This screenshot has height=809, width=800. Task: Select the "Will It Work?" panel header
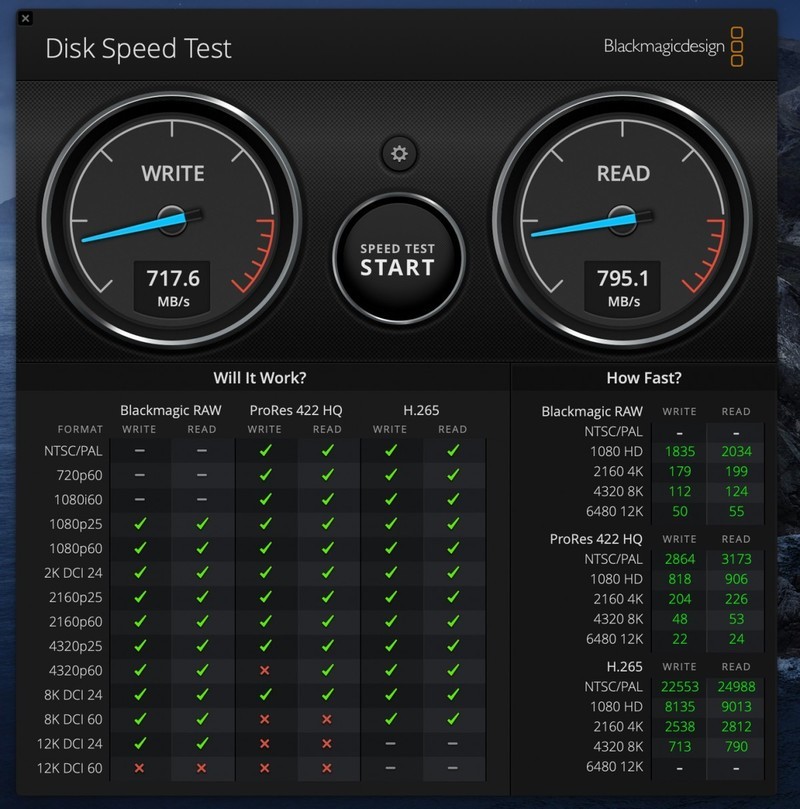260,378
